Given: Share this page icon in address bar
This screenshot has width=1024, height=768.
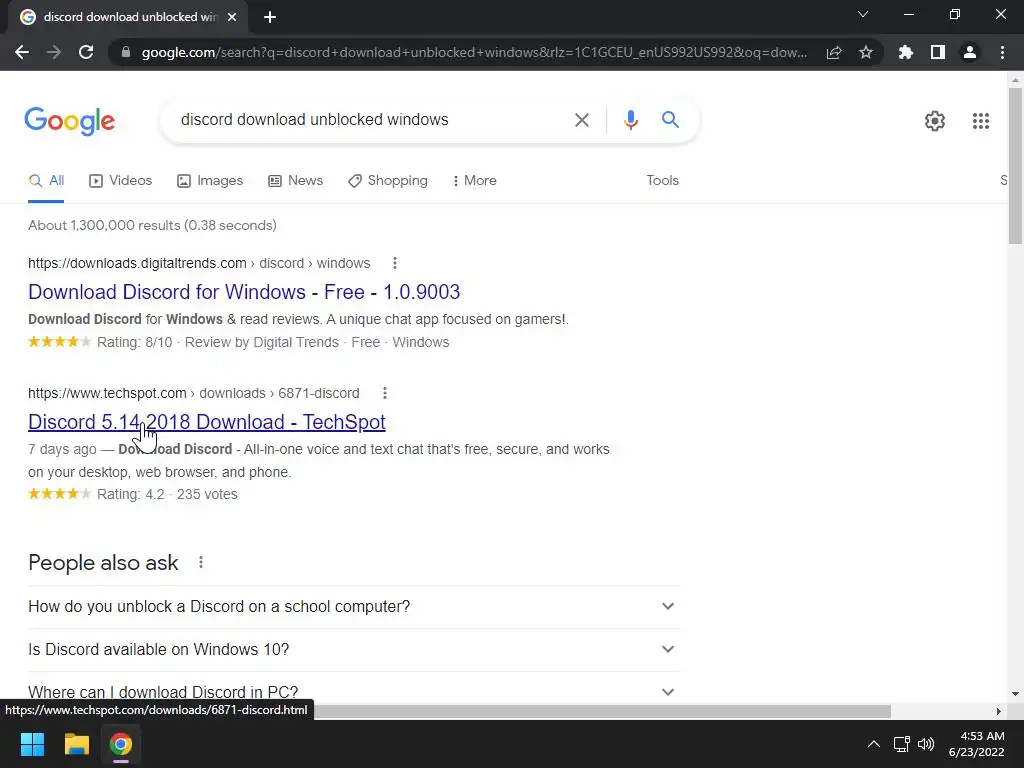Looking at the screenshot, I should point(834,52).
